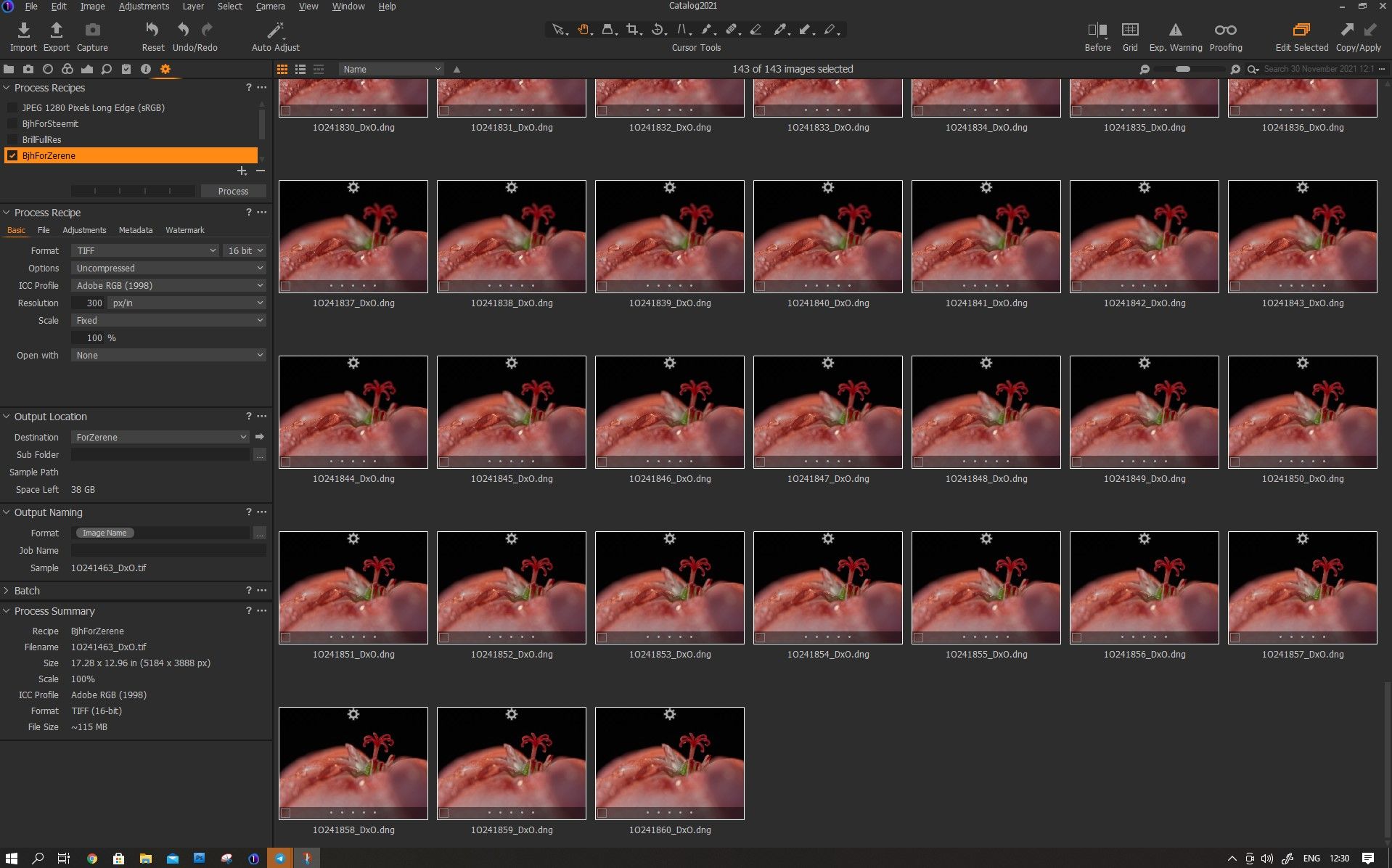
Task: Choose the Heal bandage cursor tool
Action: pos(732,30)
